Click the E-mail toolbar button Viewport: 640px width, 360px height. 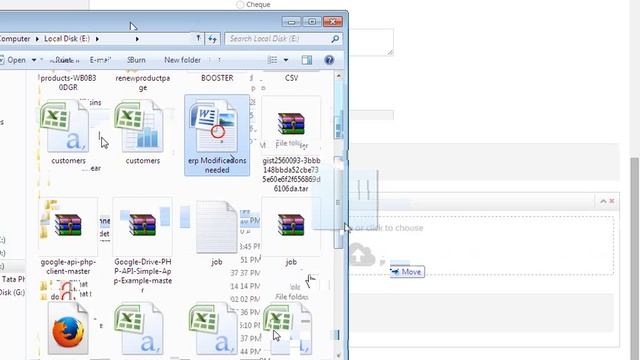tap(100, 60)
